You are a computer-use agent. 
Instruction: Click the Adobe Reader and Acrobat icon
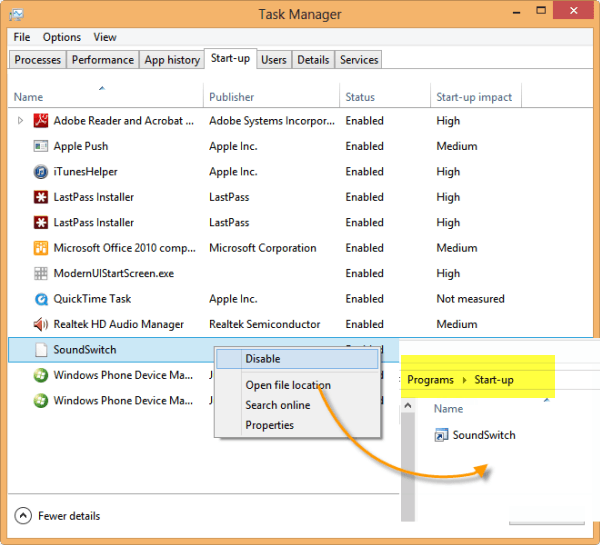click(x=41, y=121)
